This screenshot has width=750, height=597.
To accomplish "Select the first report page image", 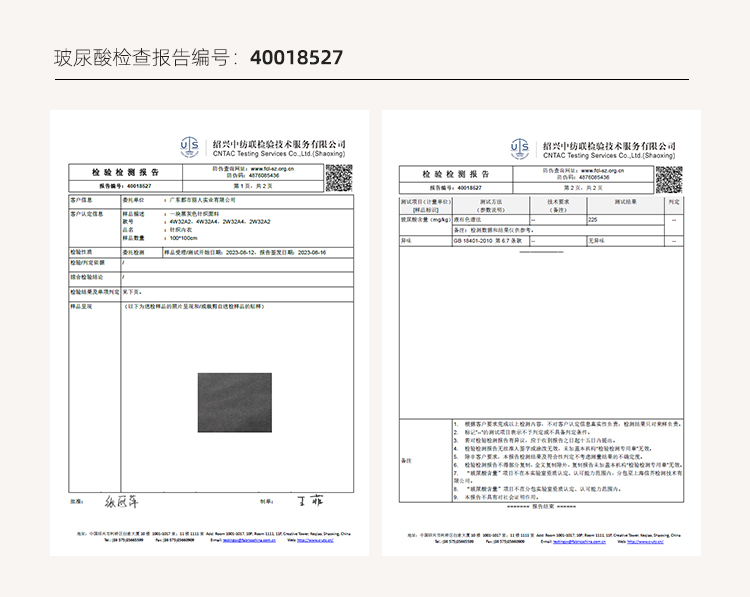I will point(209,332).
